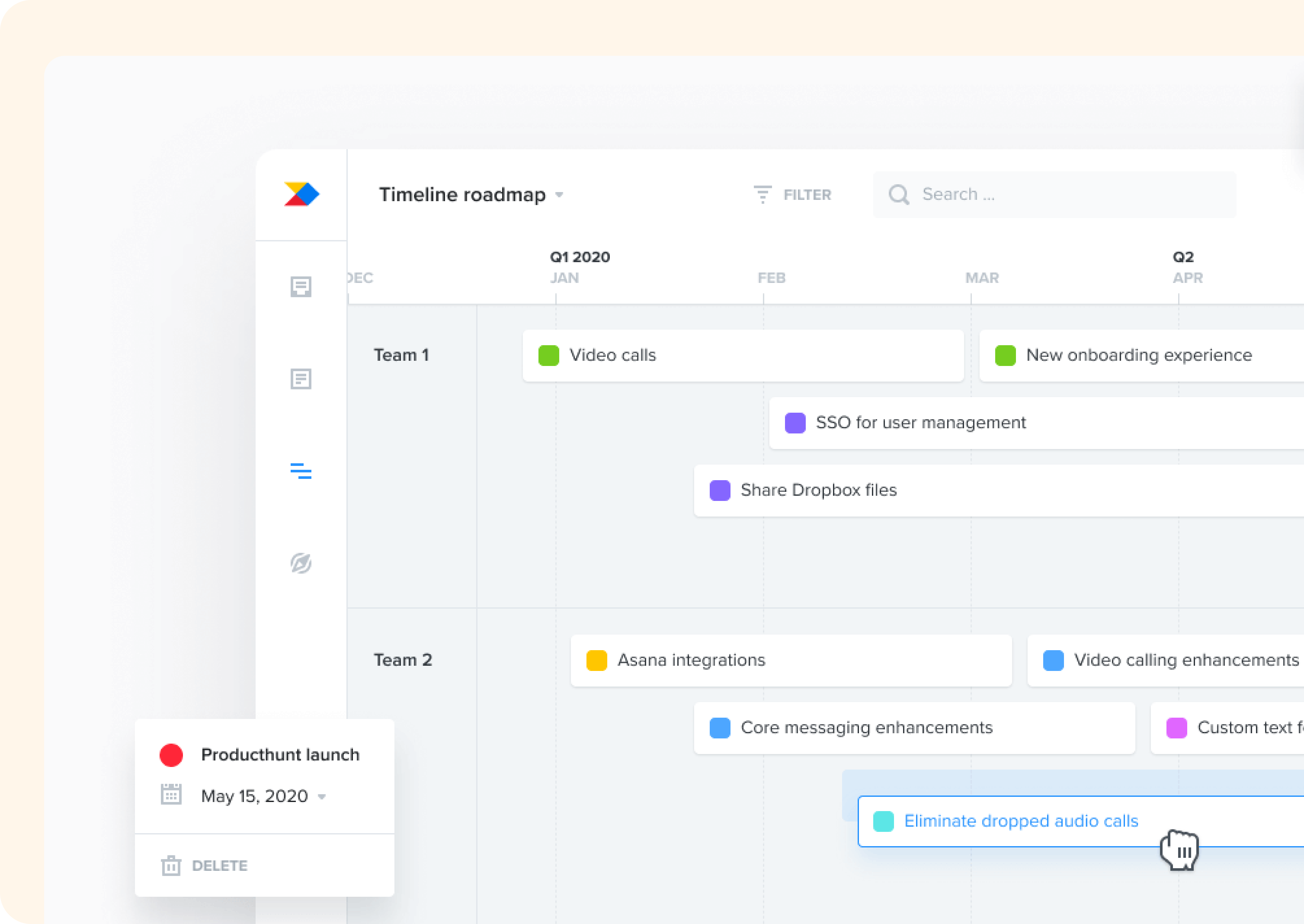
Task: Click the app logo in the sidebar
Action: (x=301, y=194)
